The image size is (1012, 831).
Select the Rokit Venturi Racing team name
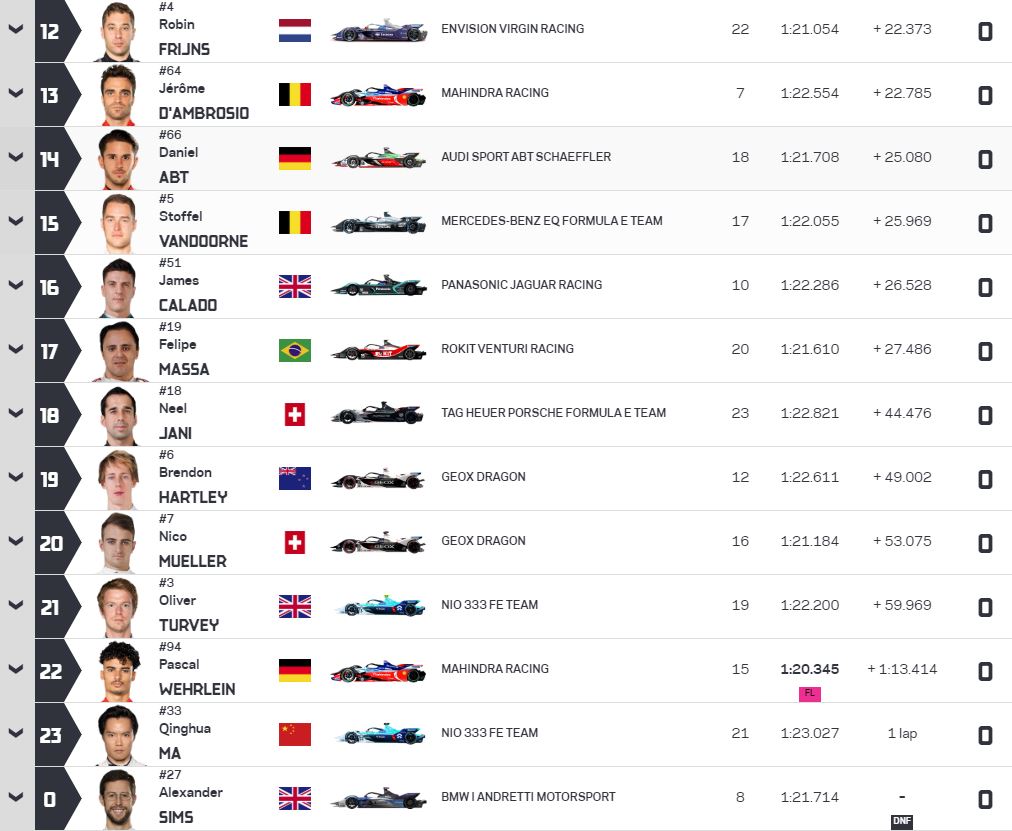coord(507,349)
